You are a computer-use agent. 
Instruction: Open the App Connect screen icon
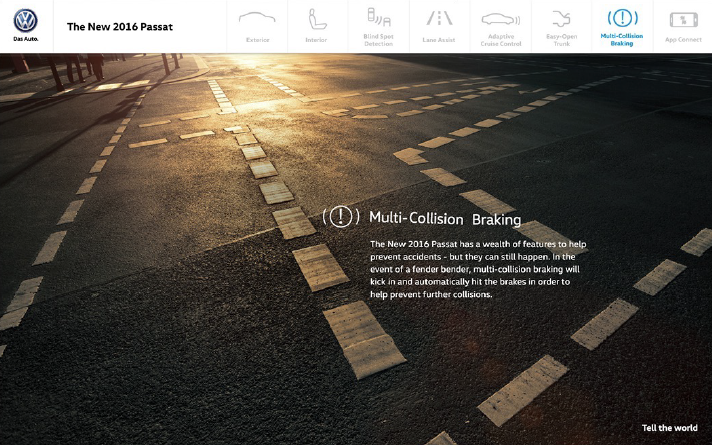pyautogui.click(x=683, y=19)
